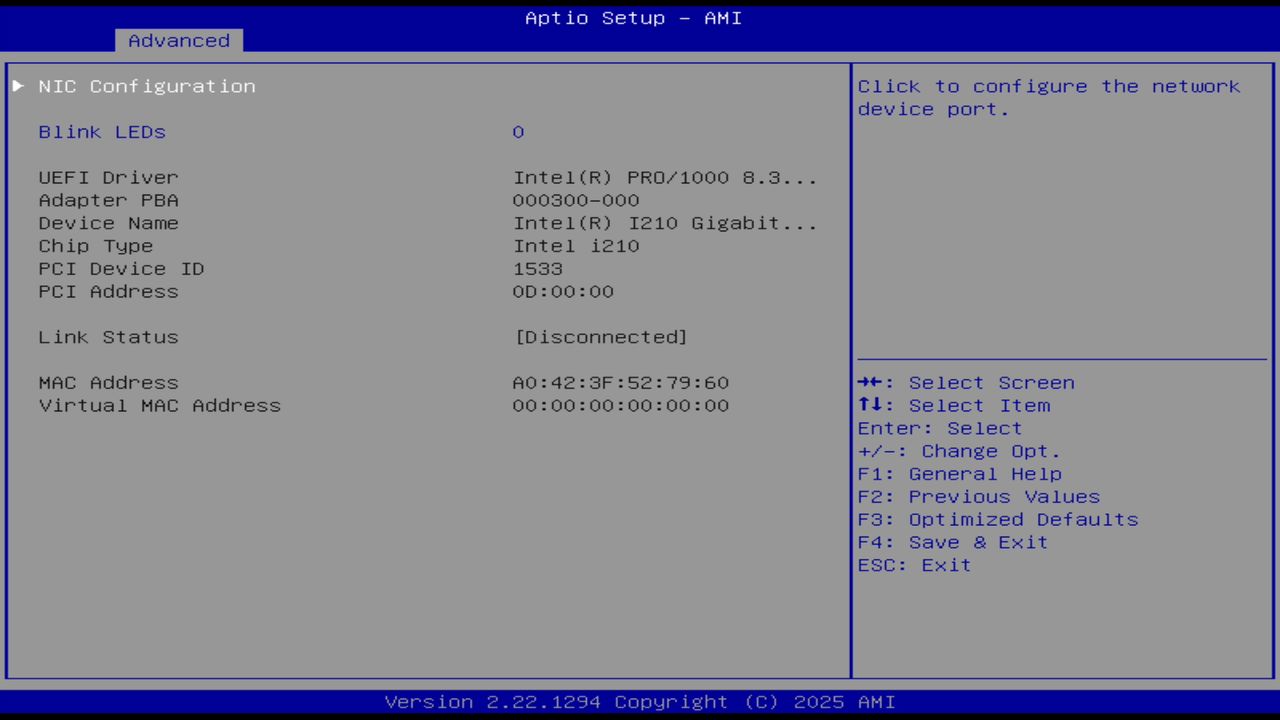Click the Link Status Disconnected value
Viewport: 1280px width, 720px height.
(600, 337)
